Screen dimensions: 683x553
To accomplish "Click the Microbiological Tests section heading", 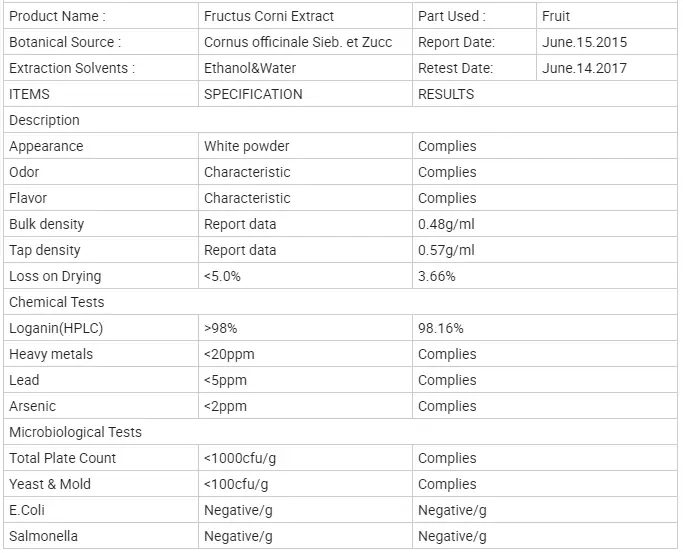I will [x=75, y=432].
